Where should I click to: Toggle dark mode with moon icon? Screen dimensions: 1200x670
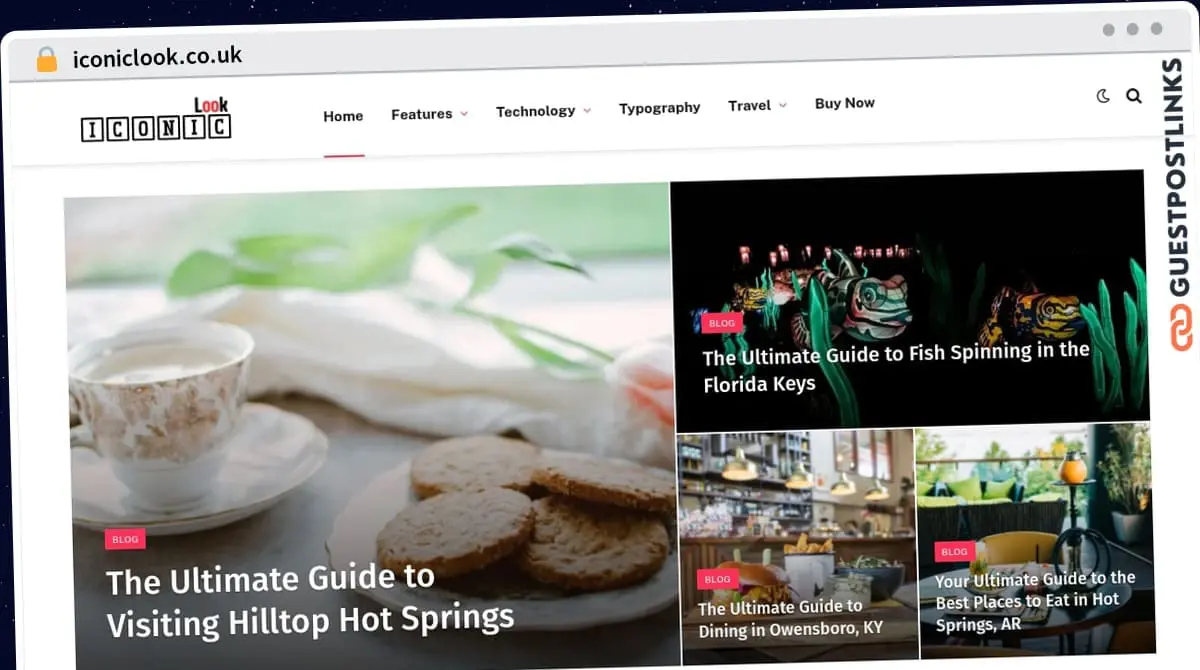(x=1103, y=96)
